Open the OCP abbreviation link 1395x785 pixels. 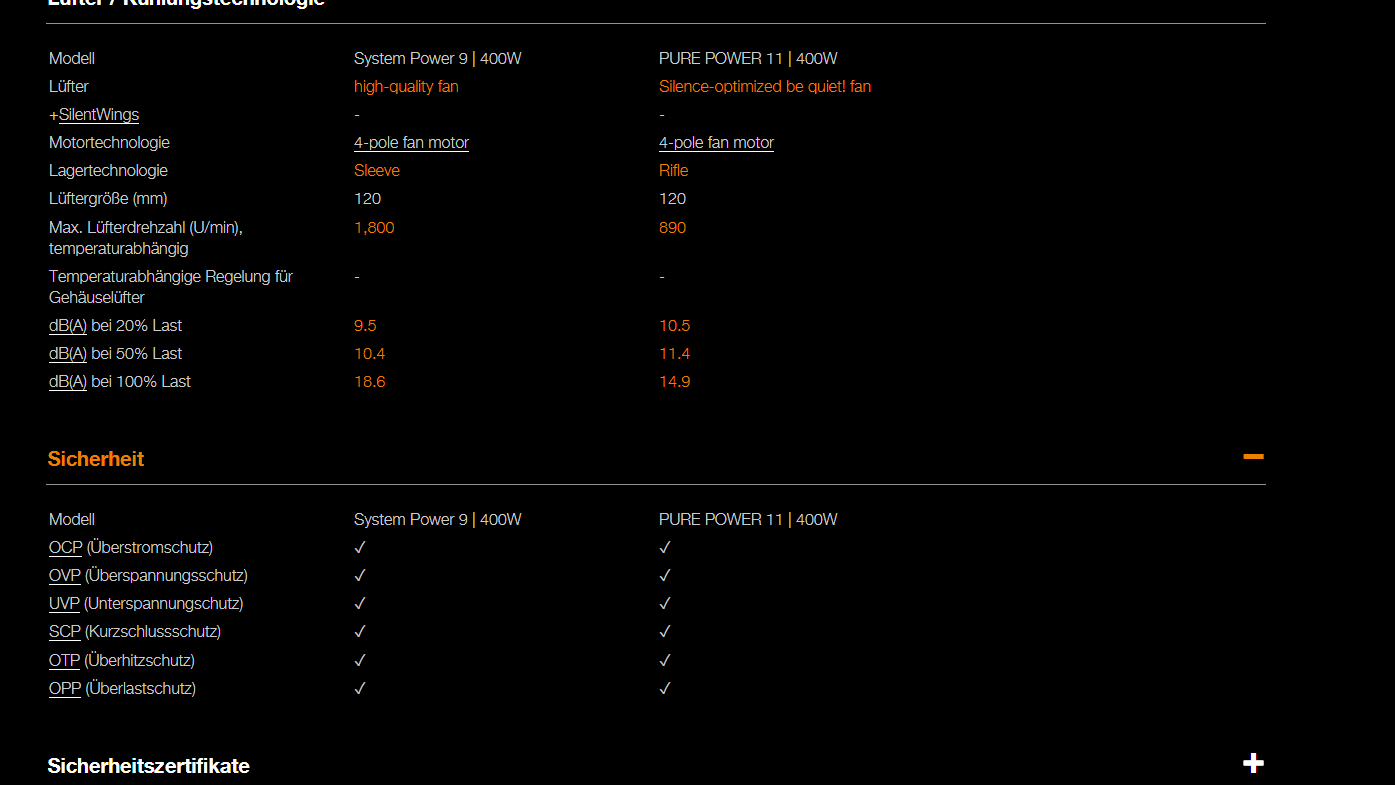tap(66, 548)
